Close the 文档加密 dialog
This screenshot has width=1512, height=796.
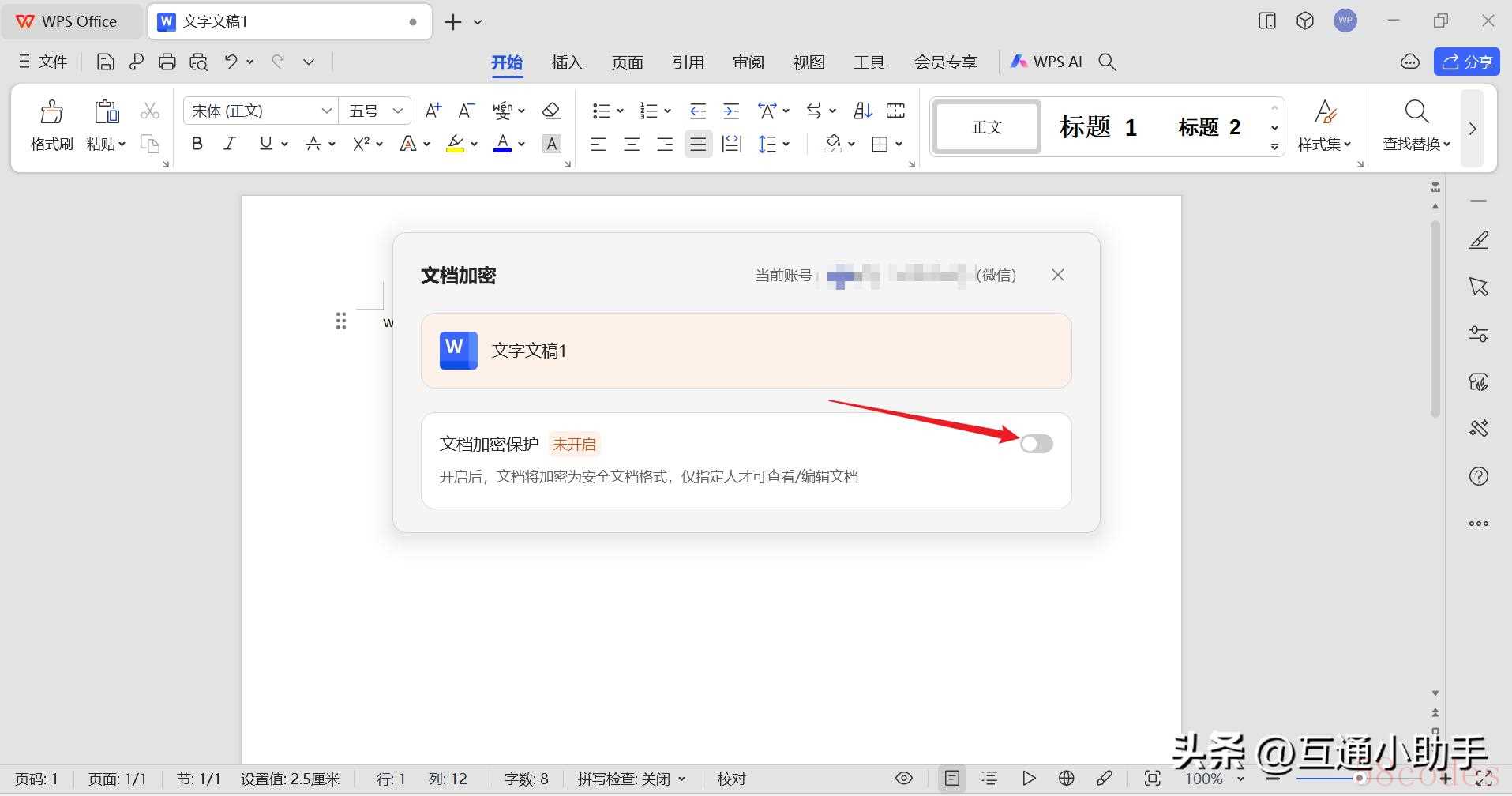coord(1057,275)
